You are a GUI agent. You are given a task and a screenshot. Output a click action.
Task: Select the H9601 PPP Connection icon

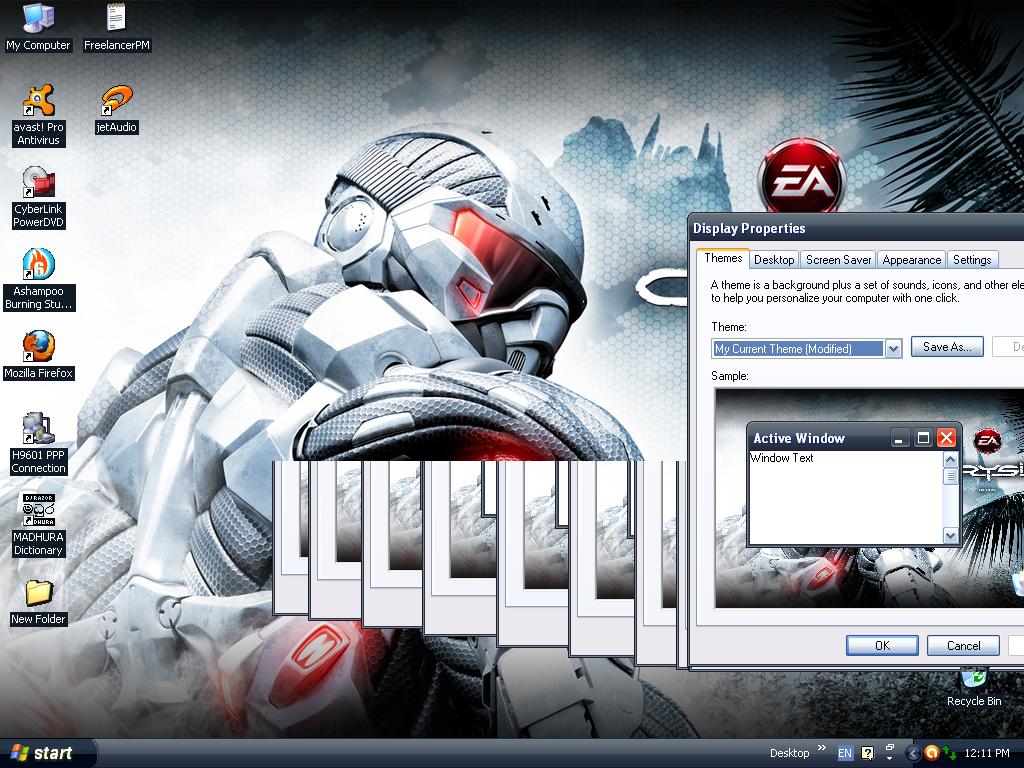click(38, 429)
